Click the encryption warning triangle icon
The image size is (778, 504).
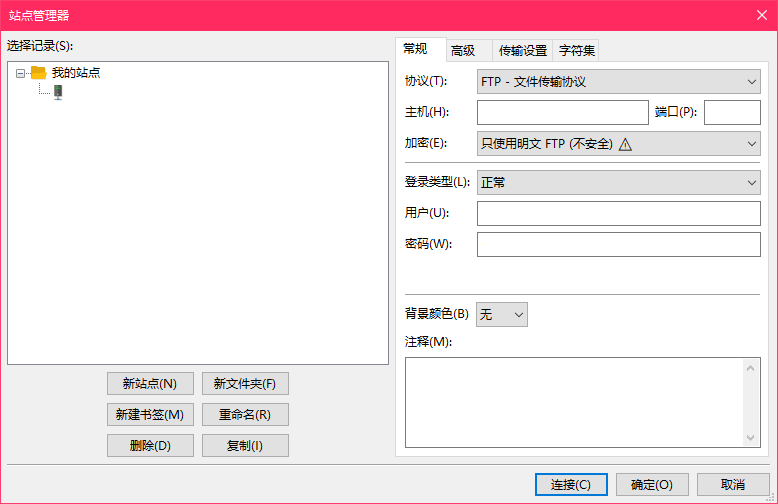coord(625,144)
